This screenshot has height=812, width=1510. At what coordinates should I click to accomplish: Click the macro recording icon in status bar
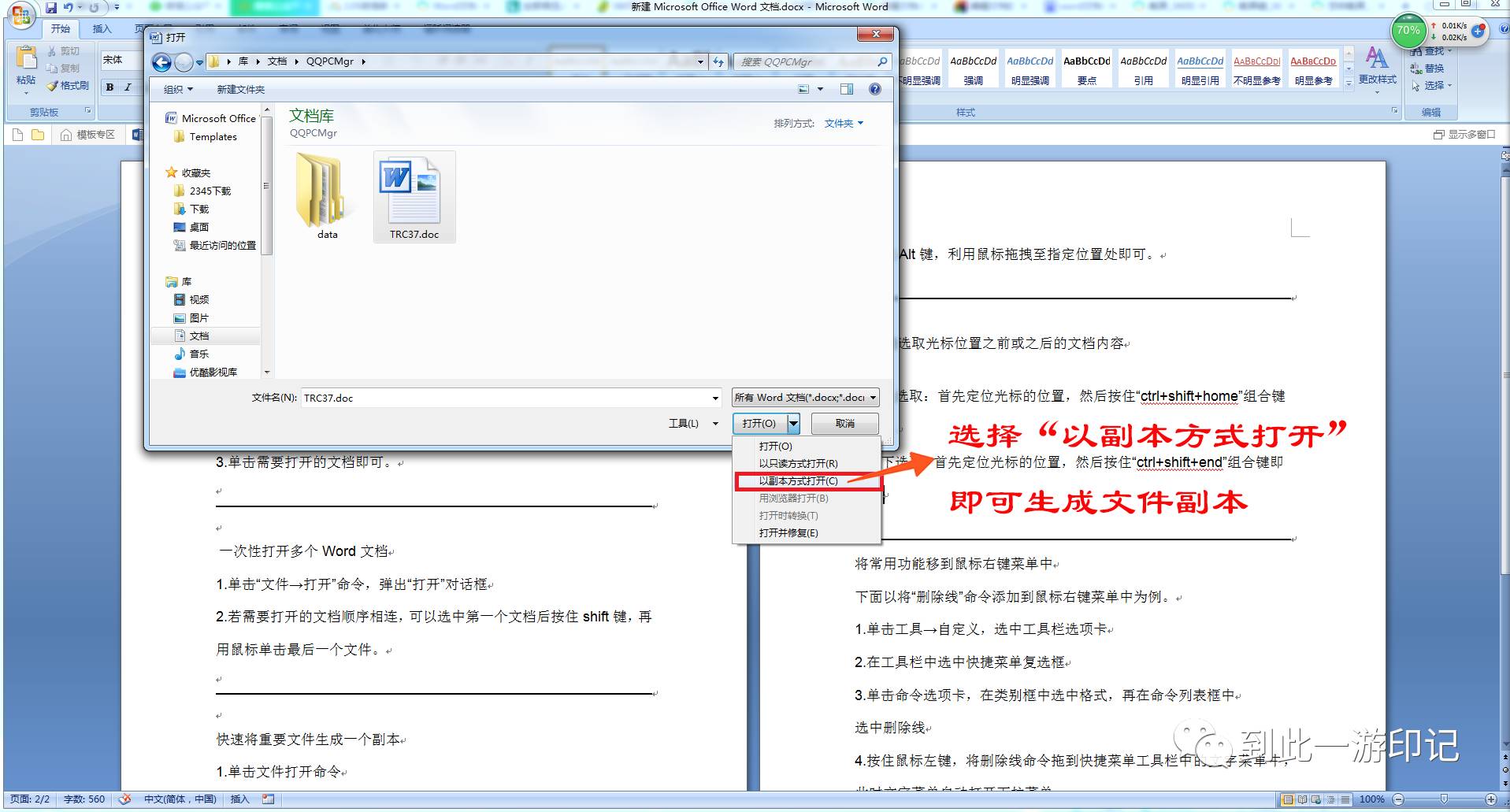tap(269, 799)
